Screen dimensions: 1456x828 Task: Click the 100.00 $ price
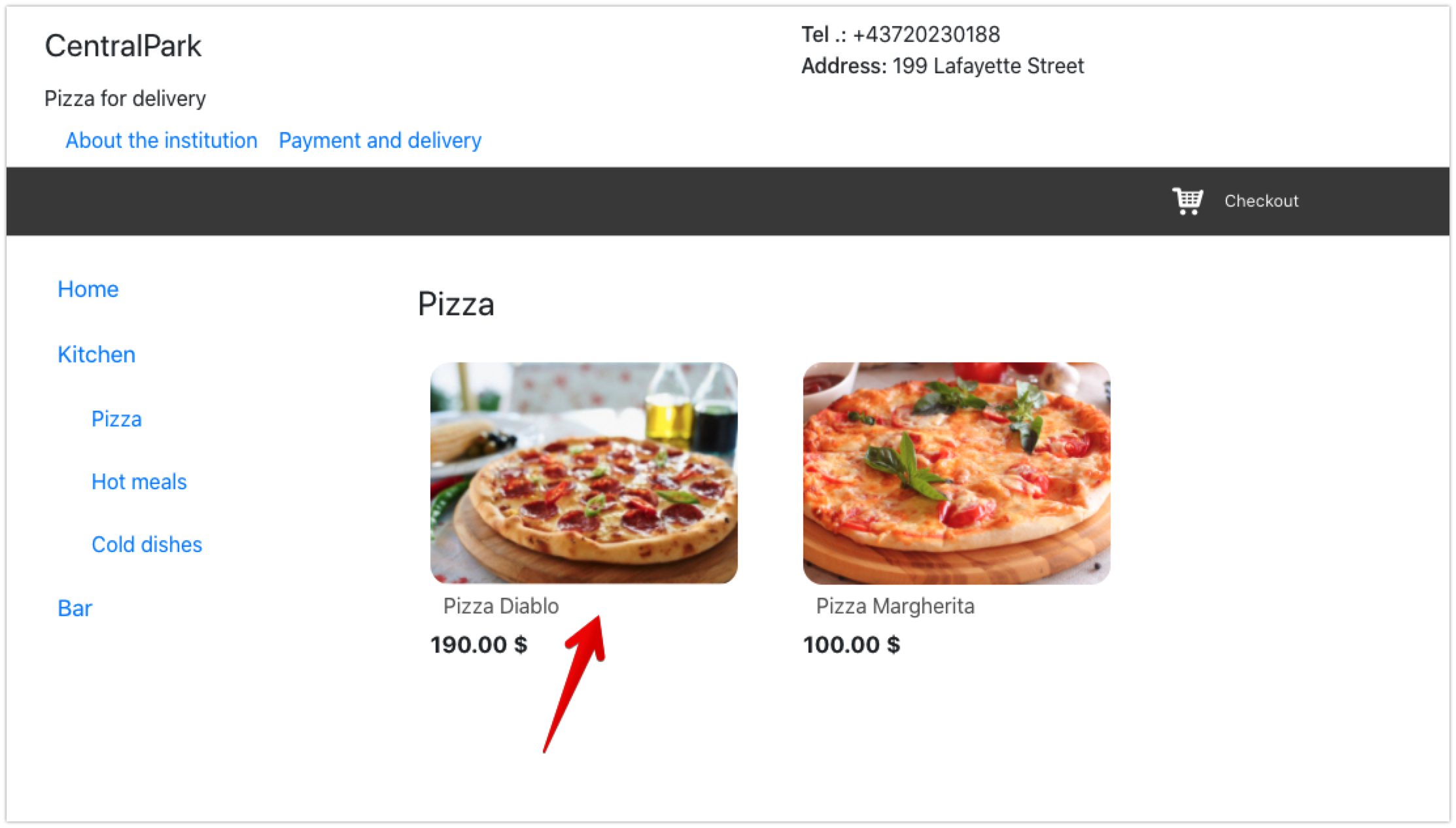click(x=852, y=644)
